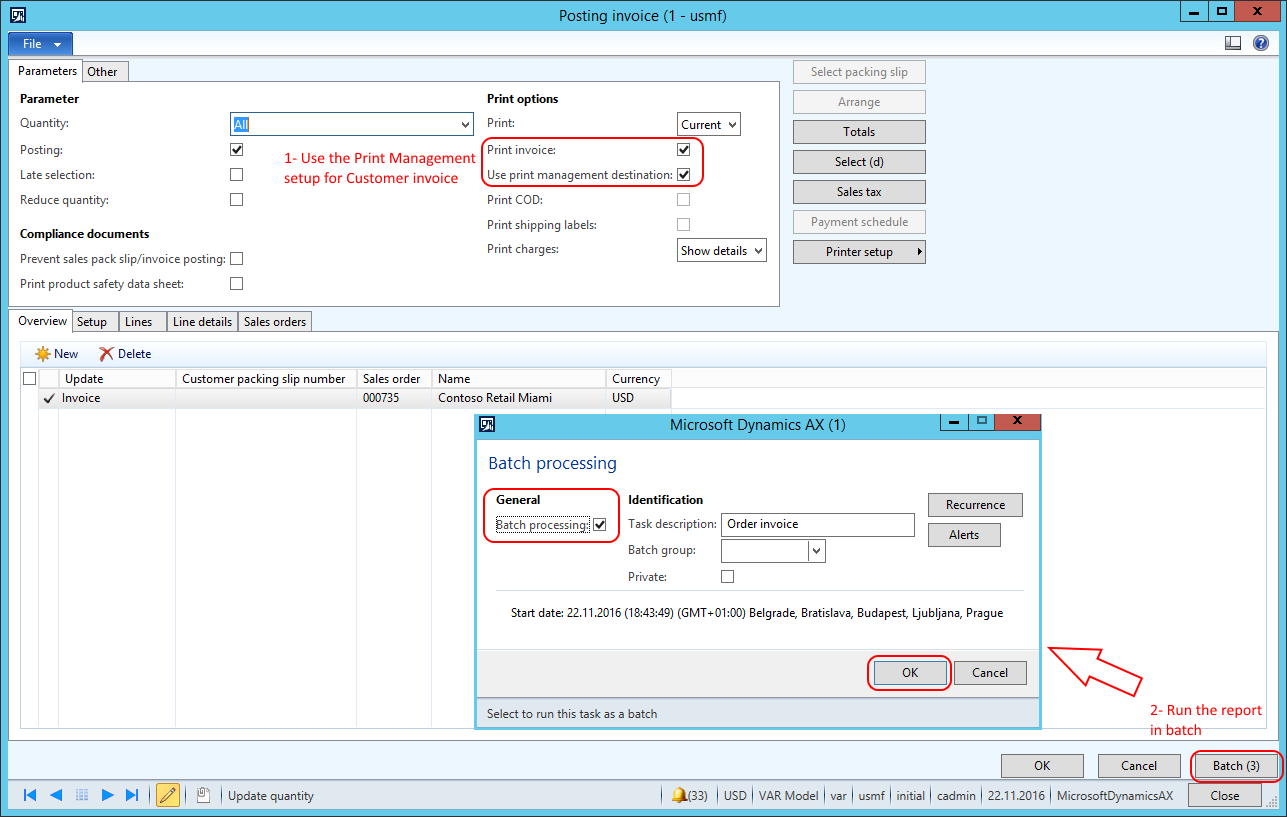The image size is (1287, 817).
Task: Click the Alerts button
Action: [x=964, y=535]
